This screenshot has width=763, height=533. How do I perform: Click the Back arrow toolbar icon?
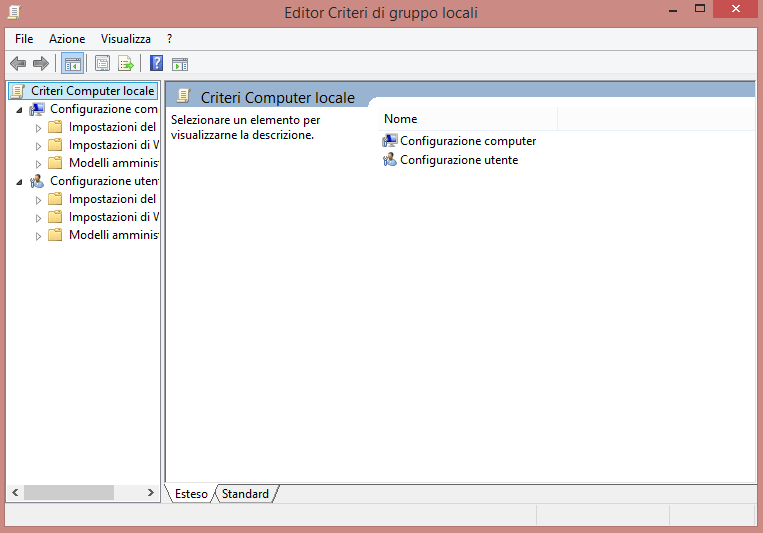point(18,63)
